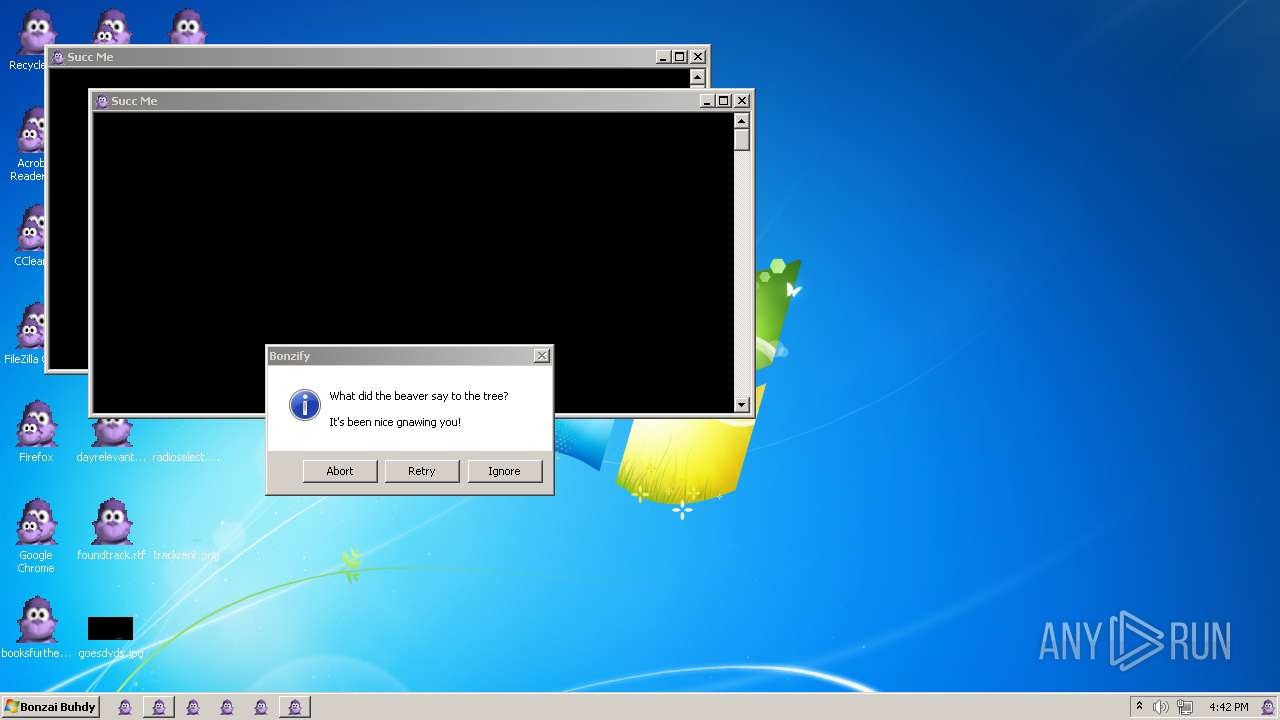Image resolution: width=1280 pixels, height=720 pixels.
Task: Click the Retry button in Bonzify dialog
Action: point(422,471)
